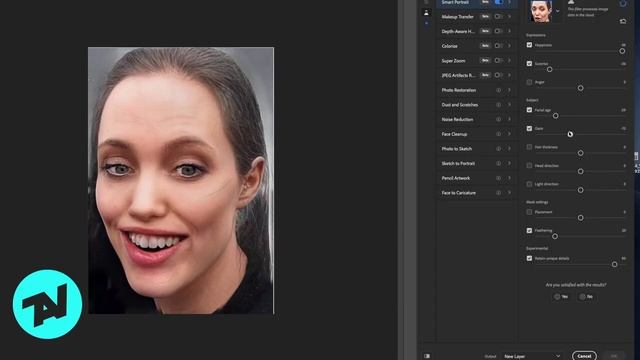Click the No satisfaction button
Viewport: 640px width, 360px height.
586,297
